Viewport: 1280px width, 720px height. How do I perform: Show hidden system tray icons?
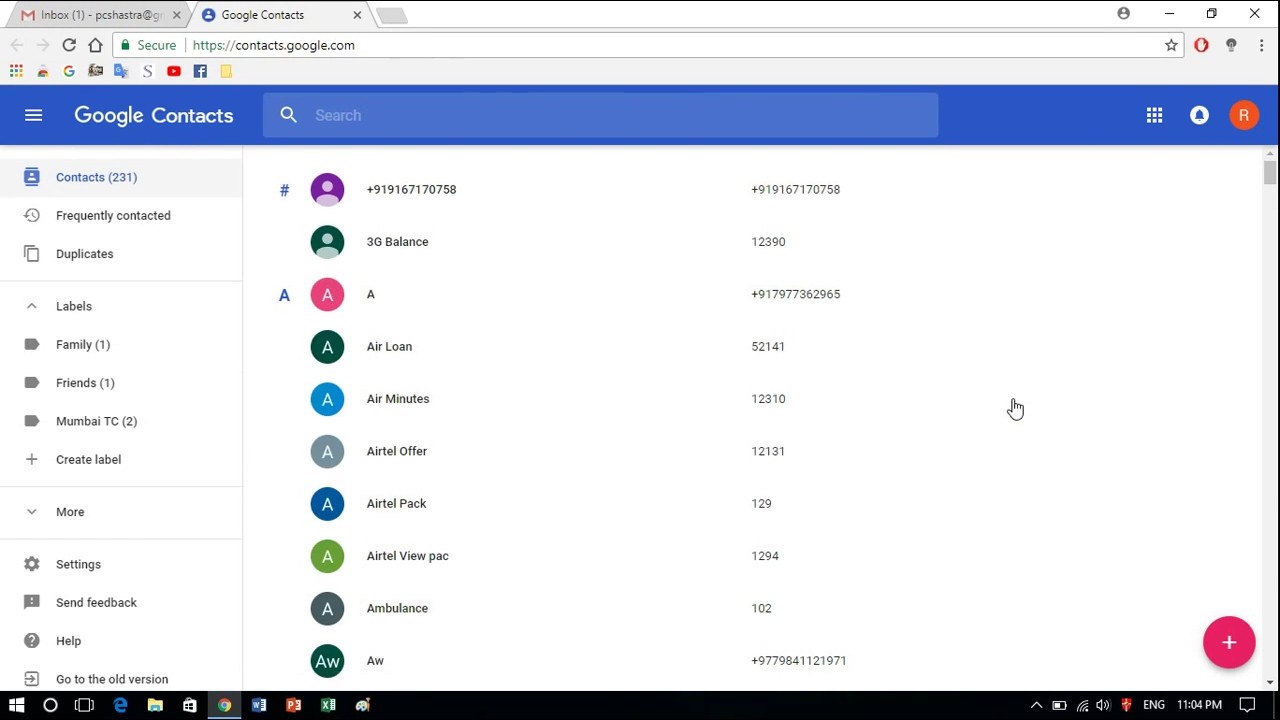1036,705
